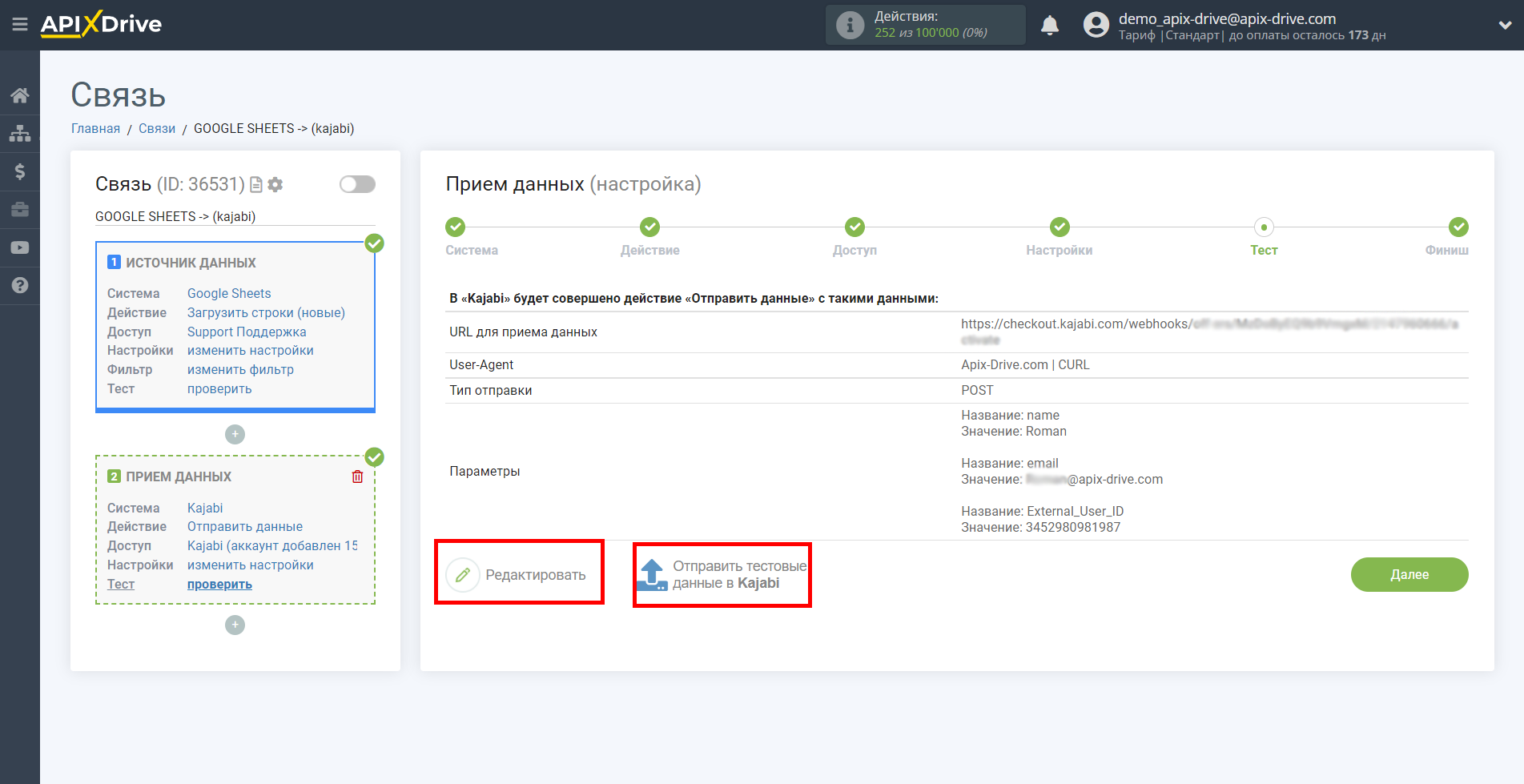Open the connections sitemap sidebar icon
Screen dimensions: 1524x784
20,133
